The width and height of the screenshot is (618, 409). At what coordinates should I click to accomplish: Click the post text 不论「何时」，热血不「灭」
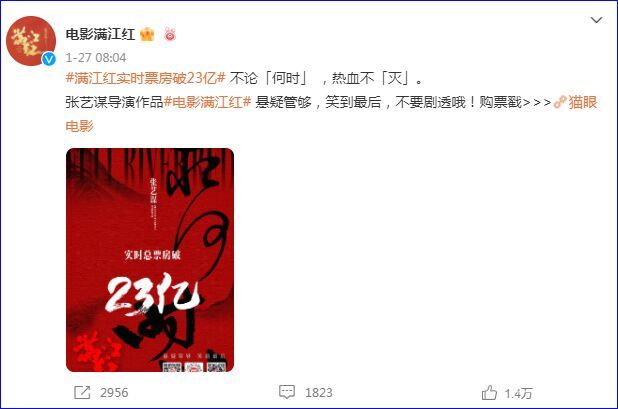[327, 78]
